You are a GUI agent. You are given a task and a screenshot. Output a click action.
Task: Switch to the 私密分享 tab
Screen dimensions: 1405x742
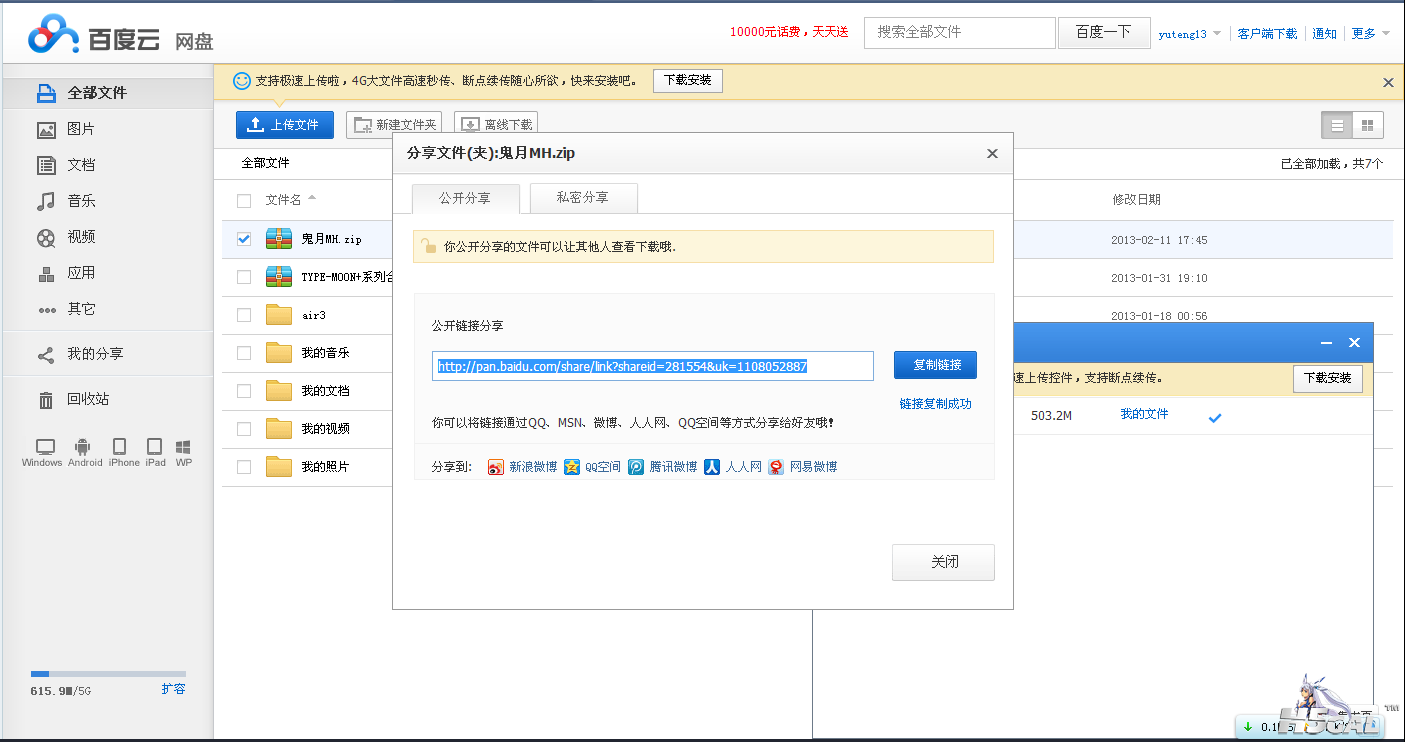583,198
